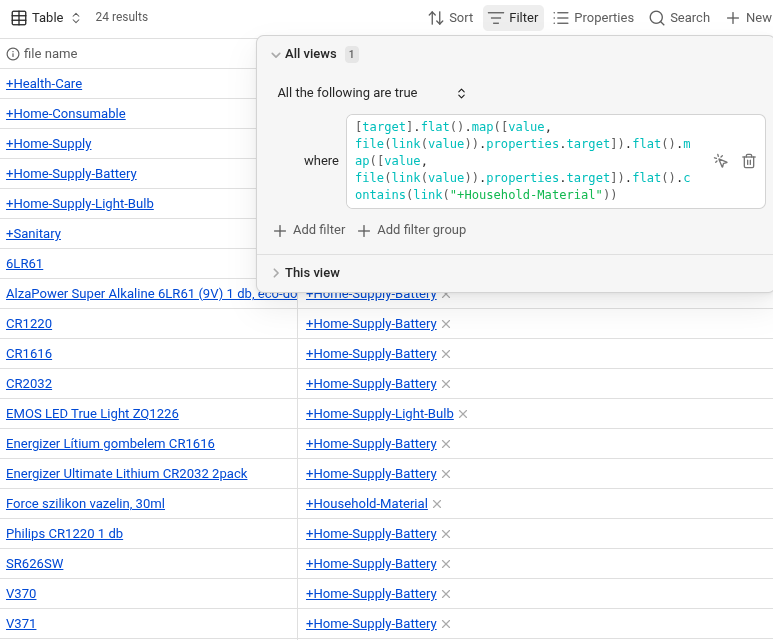Click the Search button
This screenshot has width=773, height=640.
click(x=679, y=18)
